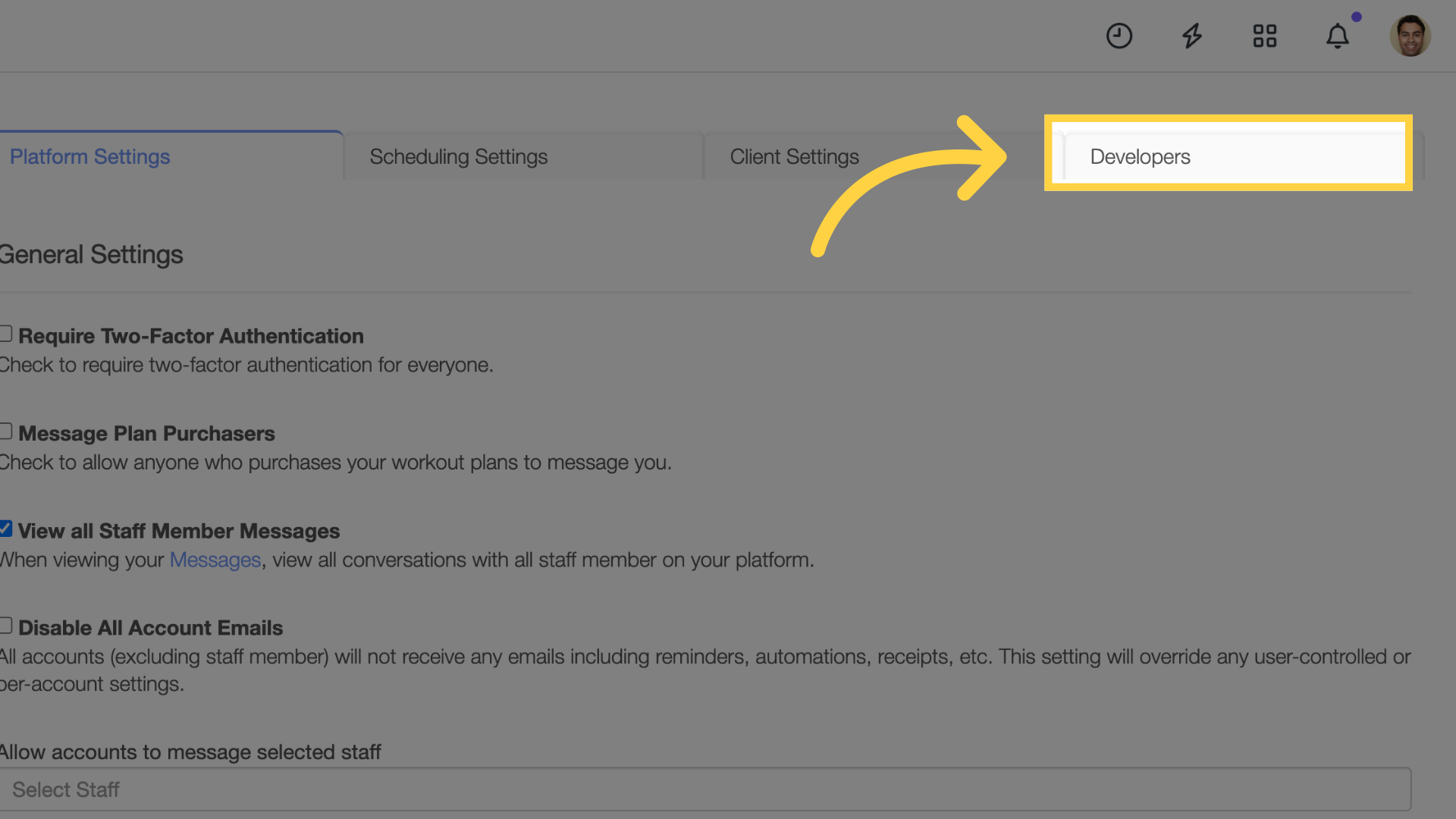
Task: Switch to the Platform Settings tab
Action: coord(171,156)
